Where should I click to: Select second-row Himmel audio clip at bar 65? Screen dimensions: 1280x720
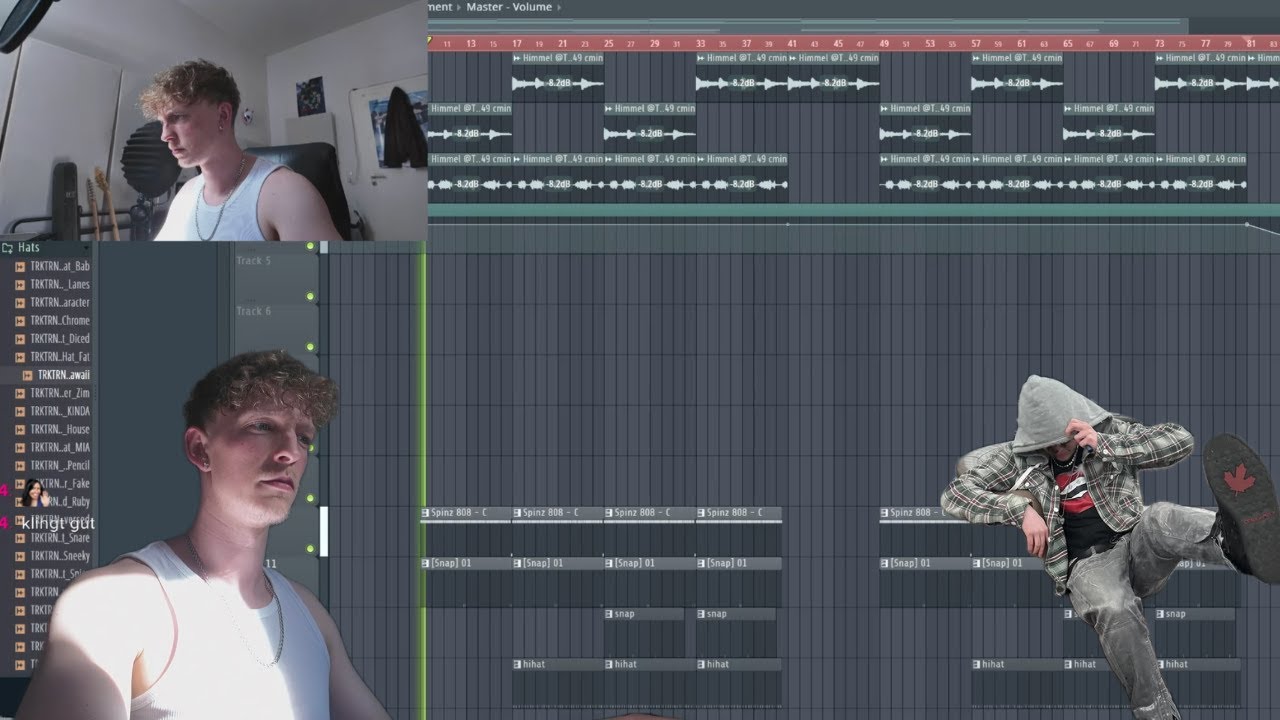pos(1109,125)
